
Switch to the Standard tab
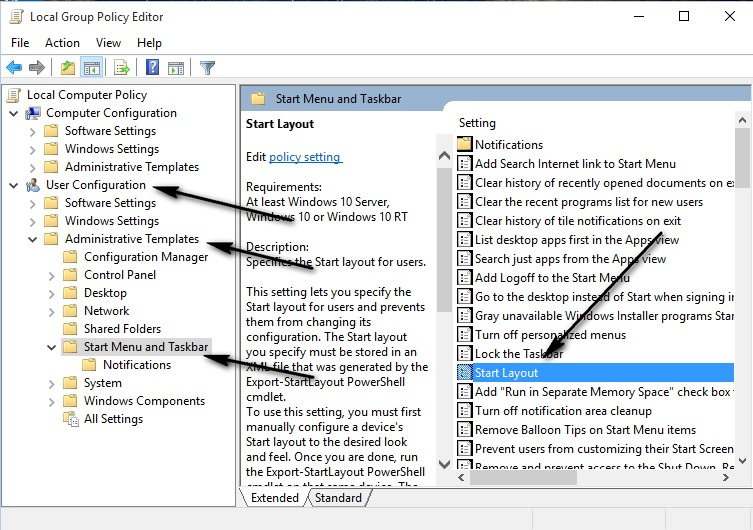[338, 498]
